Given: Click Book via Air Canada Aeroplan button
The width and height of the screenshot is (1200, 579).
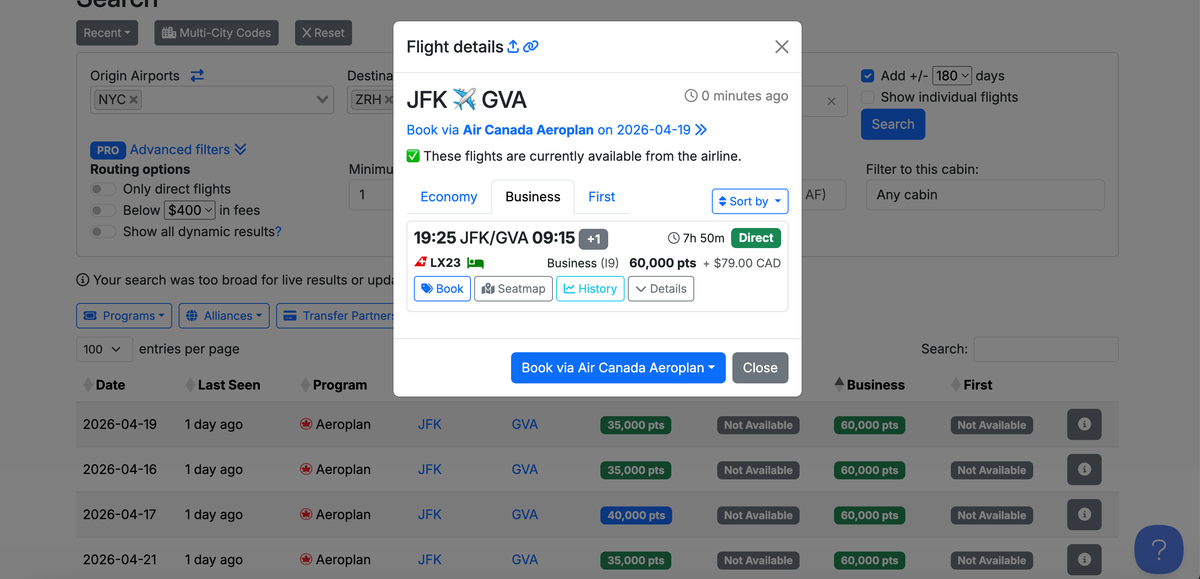Looking at the screenshot, I should coord(620,368).
